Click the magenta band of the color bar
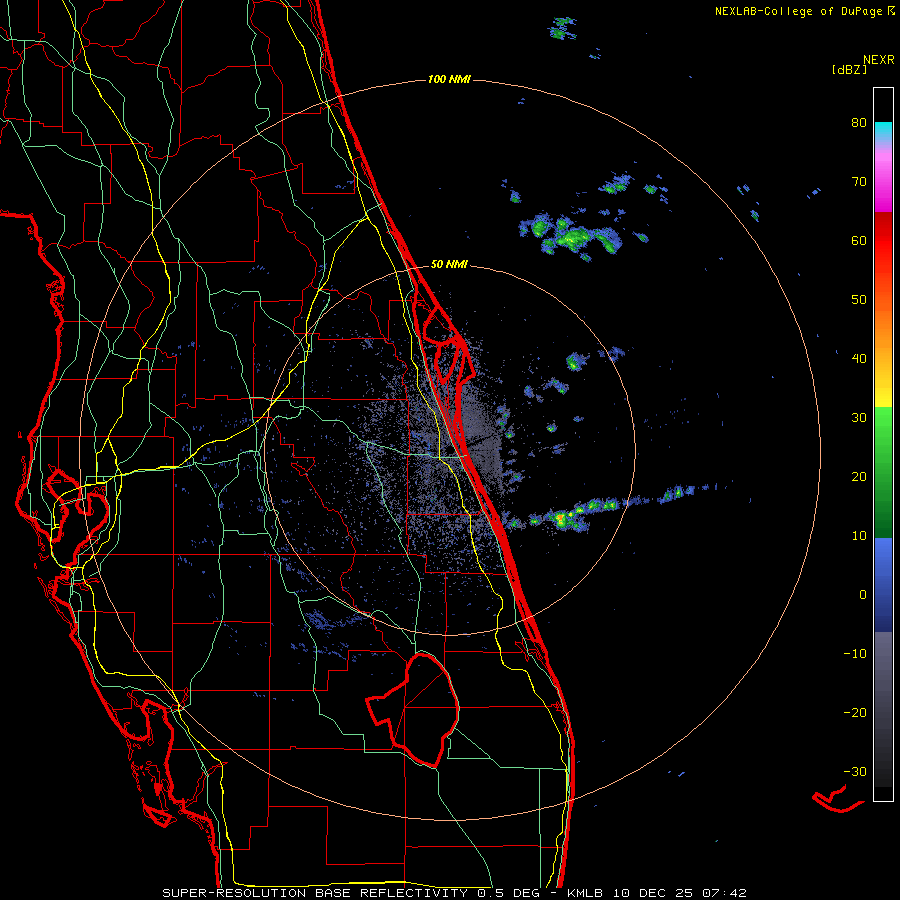Viewport: 900px width, 900px height. 883,183
